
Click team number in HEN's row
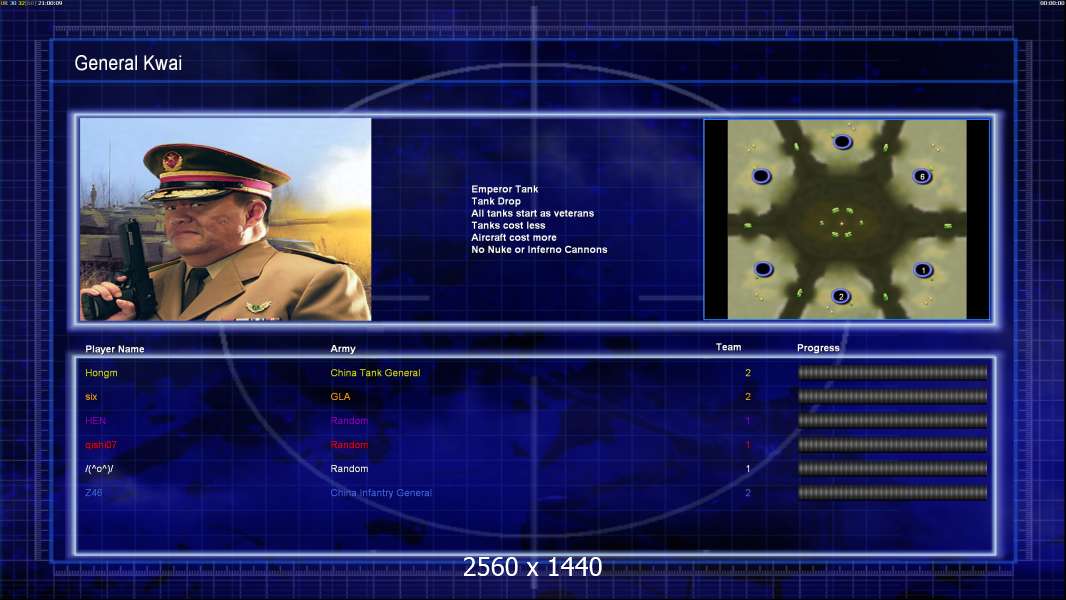click(x=748, y=421)
